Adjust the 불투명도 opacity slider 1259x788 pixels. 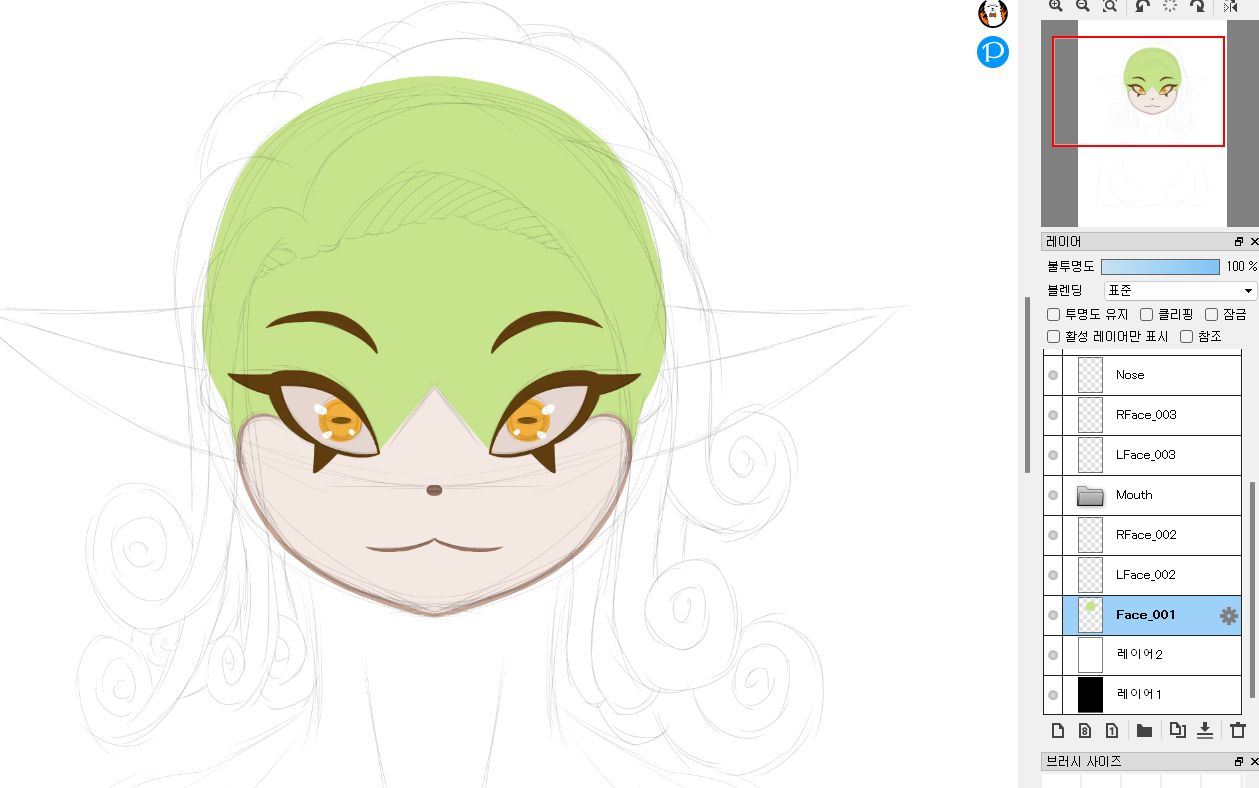(1160, 267)
